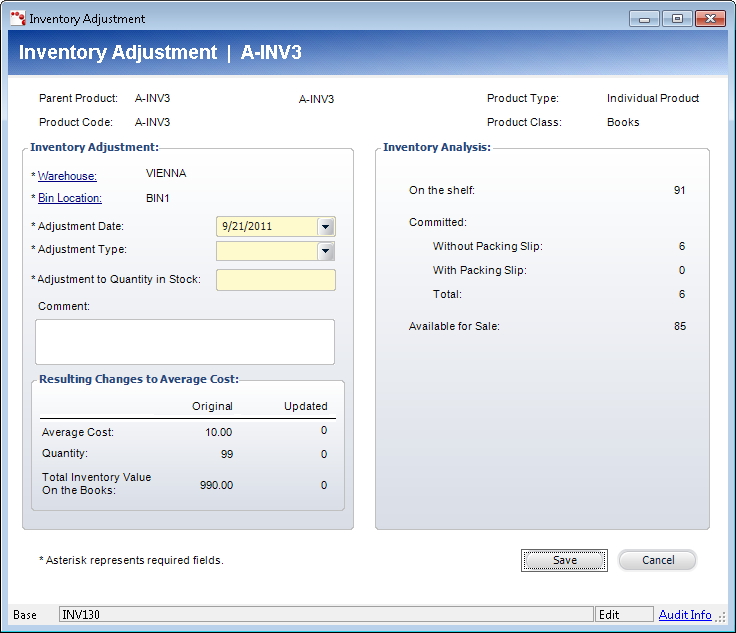This screenshot has height=633, width=736.
Task: Click the window resize grip in status bar
Action: pyautogui.click(x=720, y=617)
